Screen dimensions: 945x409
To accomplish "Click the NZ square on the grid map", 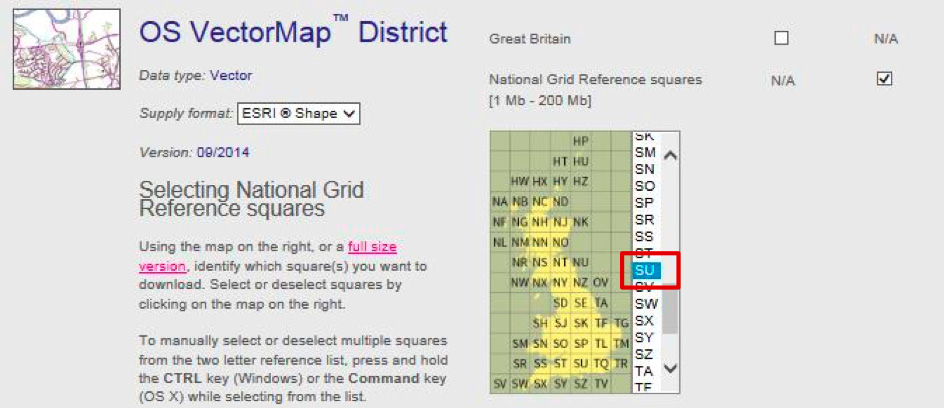I will (x=580, y=283).
